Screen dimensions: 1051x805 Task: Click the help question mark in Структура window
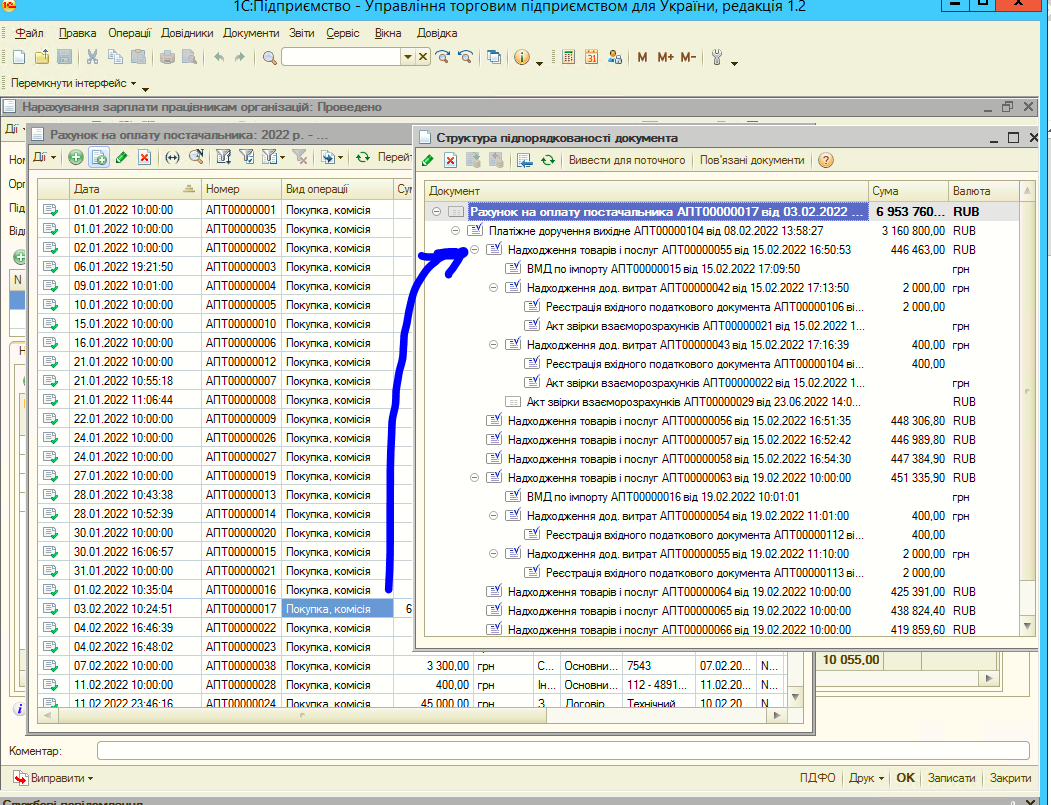826,160
